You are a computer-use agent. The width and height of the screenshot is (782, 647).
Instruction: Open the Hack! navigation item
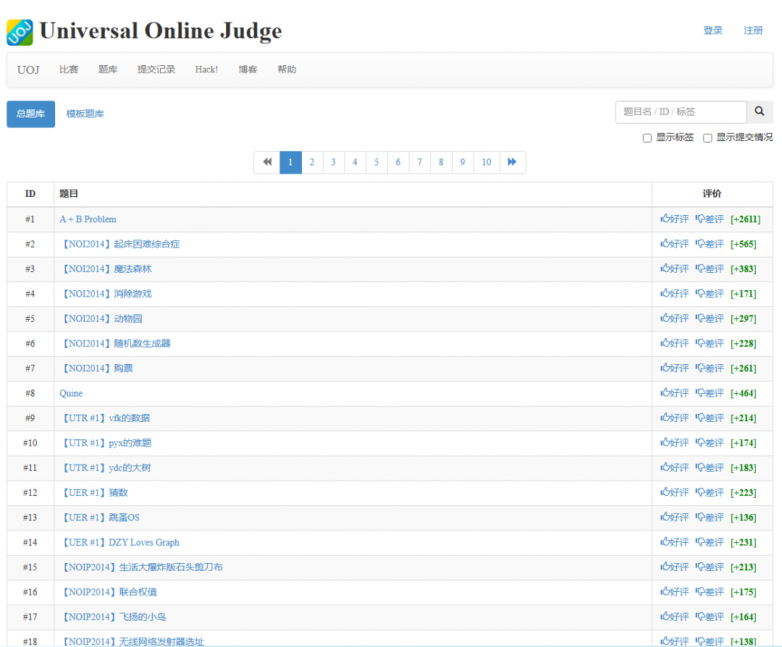(206, 70)
